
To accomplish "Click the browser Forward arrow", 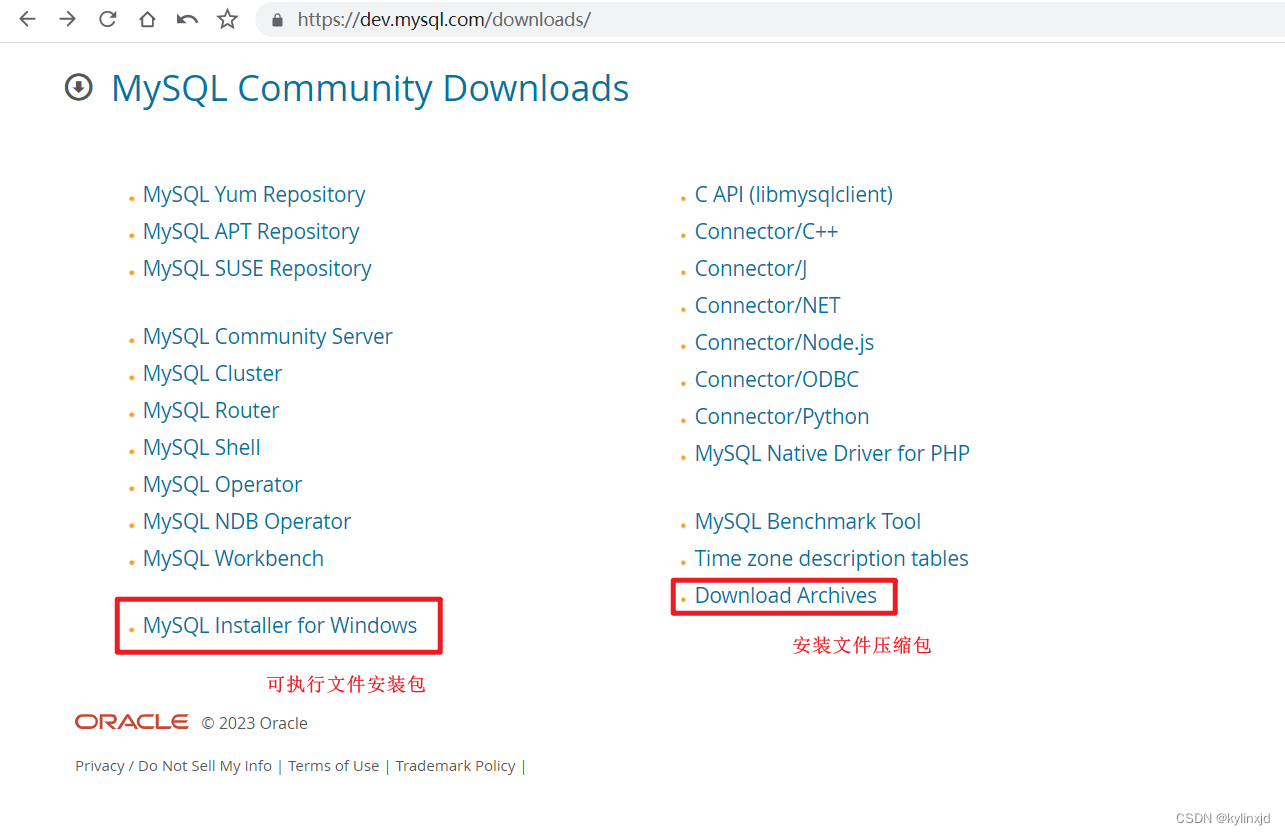I will (67, 19).
